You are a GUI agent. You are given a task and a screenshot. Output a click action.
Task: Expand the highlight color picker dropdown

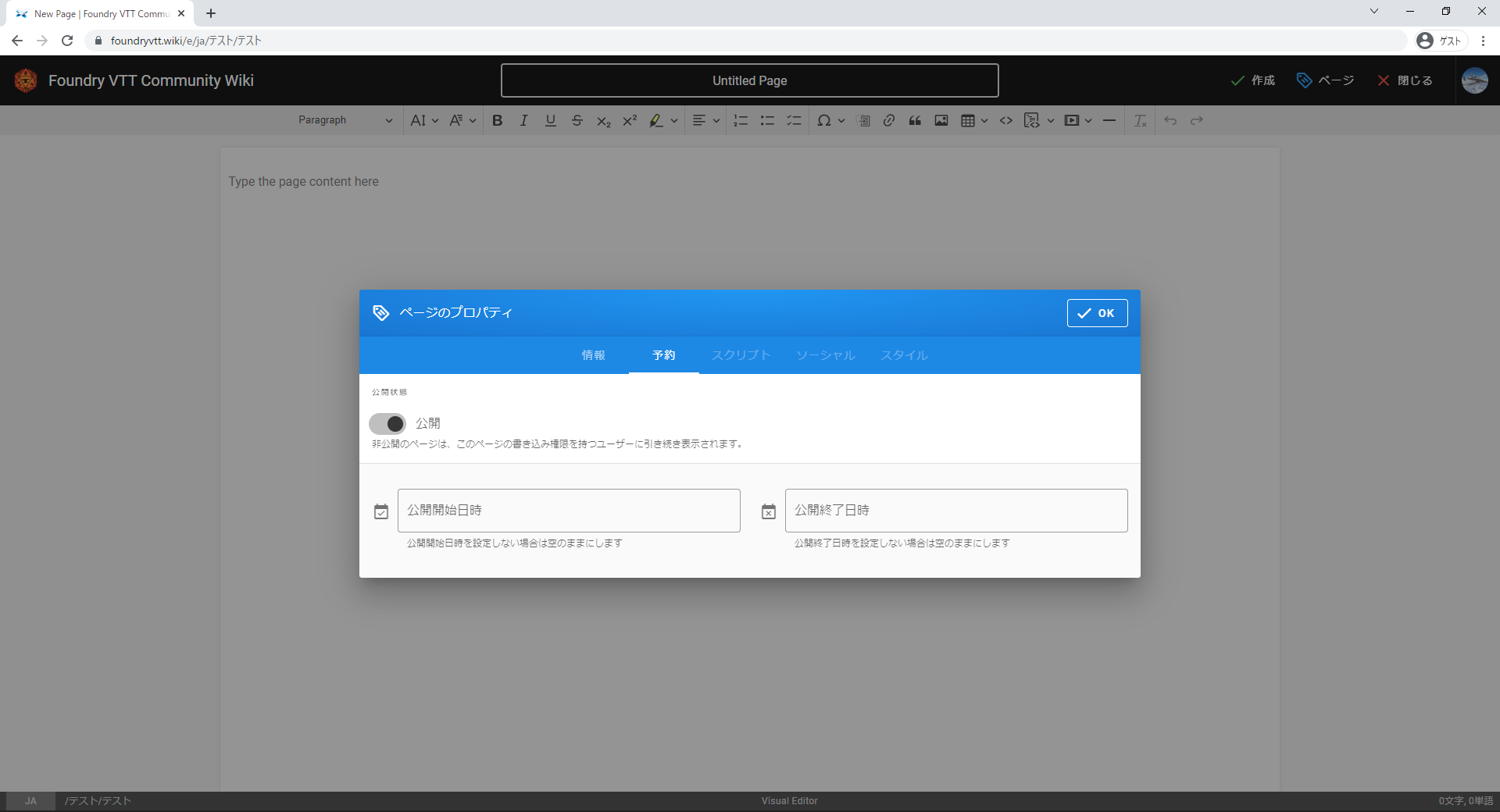pyautogui.click(x=674, y=120)
